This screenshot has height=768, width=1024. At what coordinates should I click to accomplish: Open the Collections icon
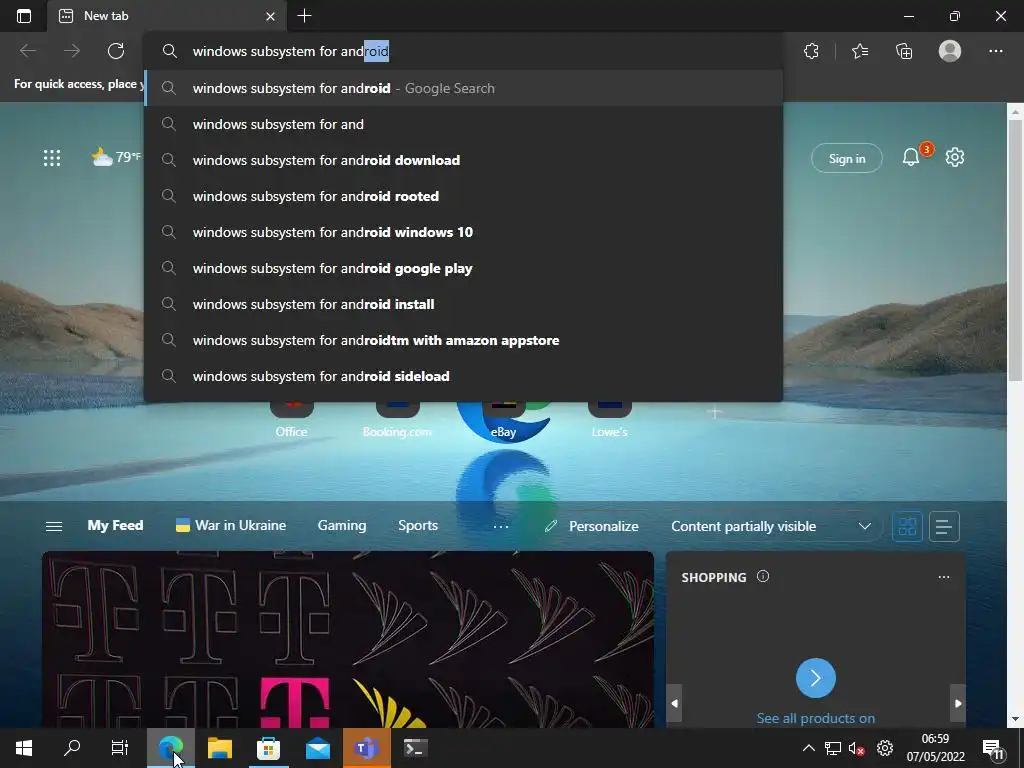[904, 51]
